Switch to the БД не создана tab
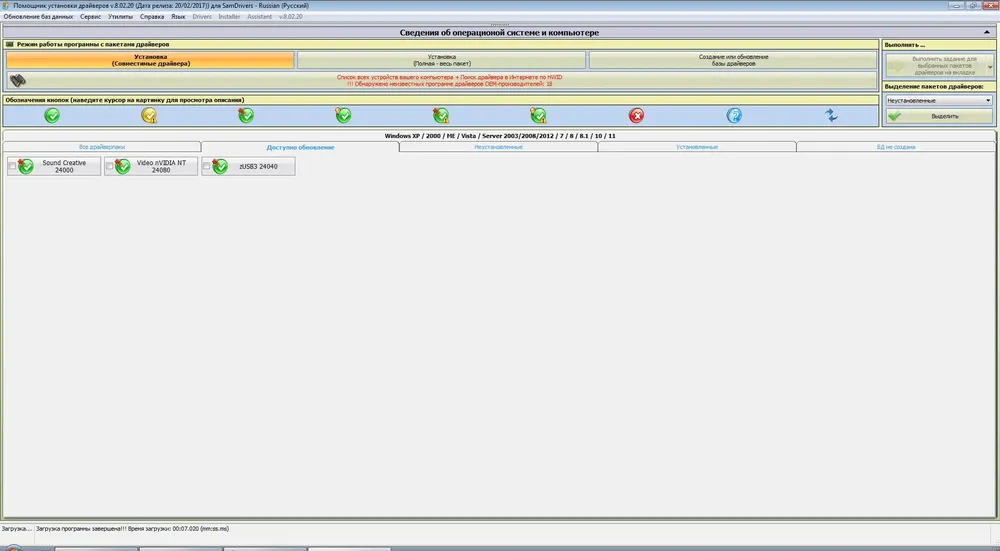This screenshot has height=551, width=1000. click(895, 147)
